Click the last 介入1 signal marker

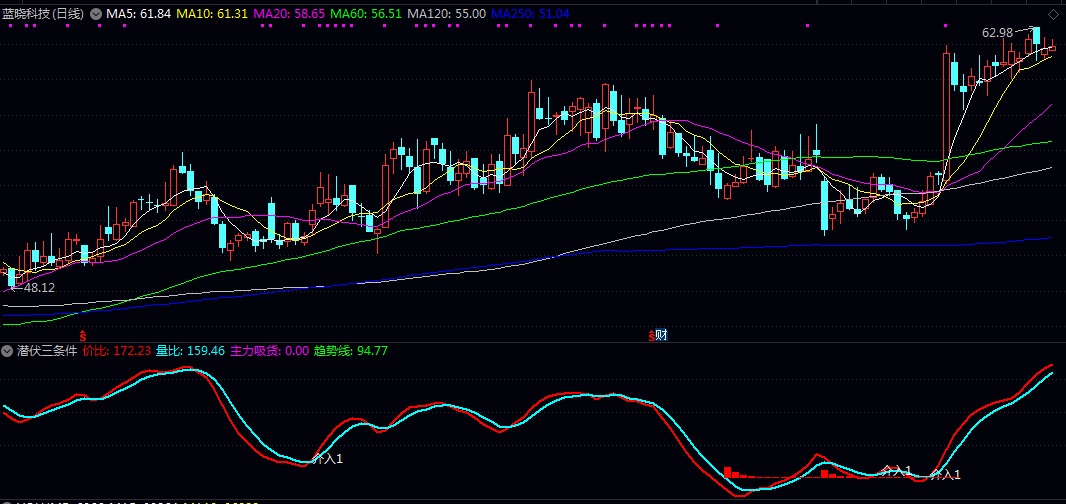(945, 474)
